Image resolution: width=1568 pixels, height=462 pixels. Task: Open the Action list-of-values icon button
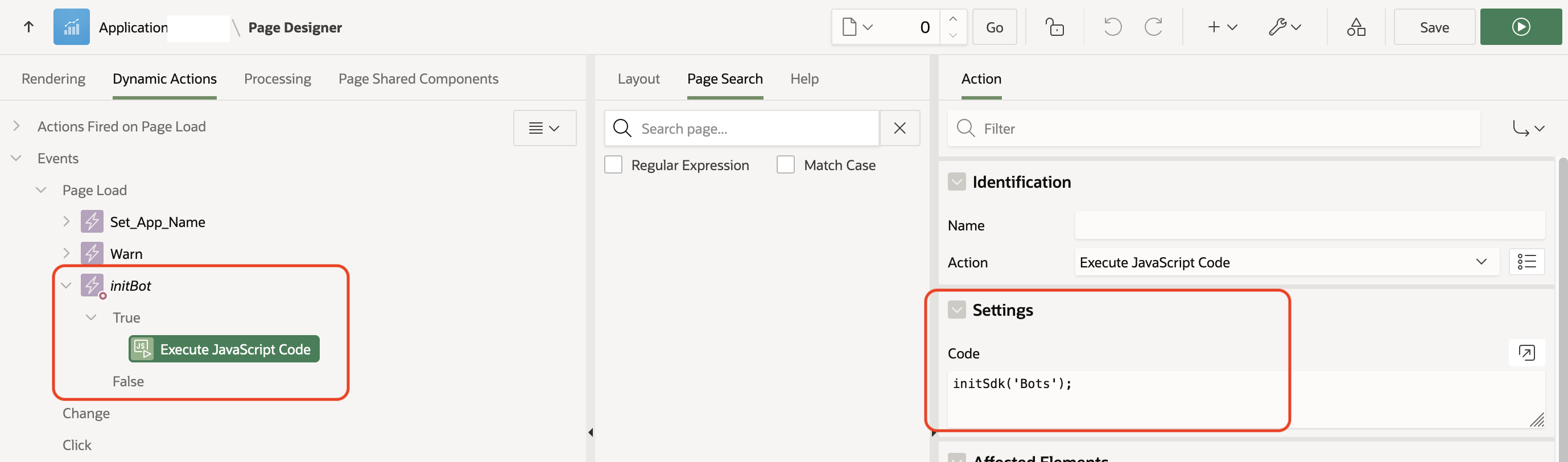coord(1526,262)
